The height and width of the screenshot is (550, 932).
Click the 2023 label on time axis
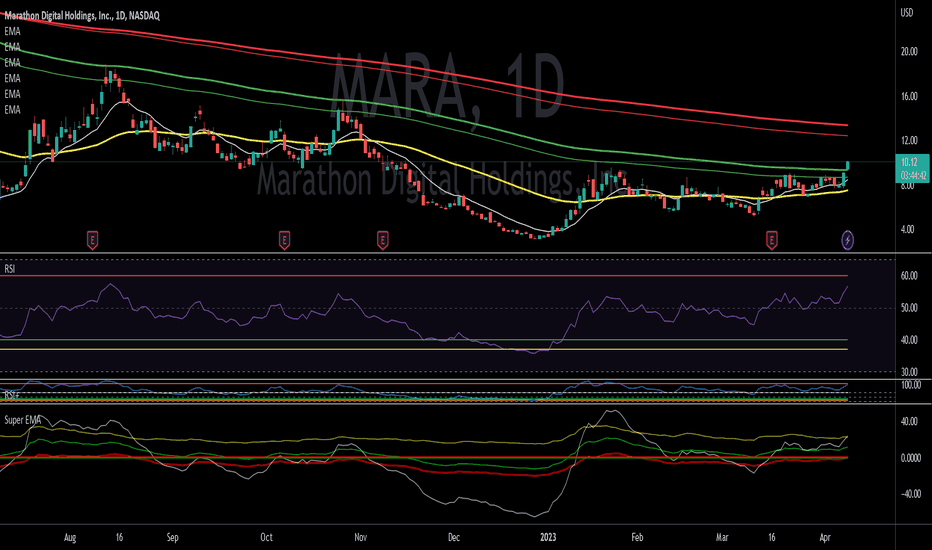(548, 538)
